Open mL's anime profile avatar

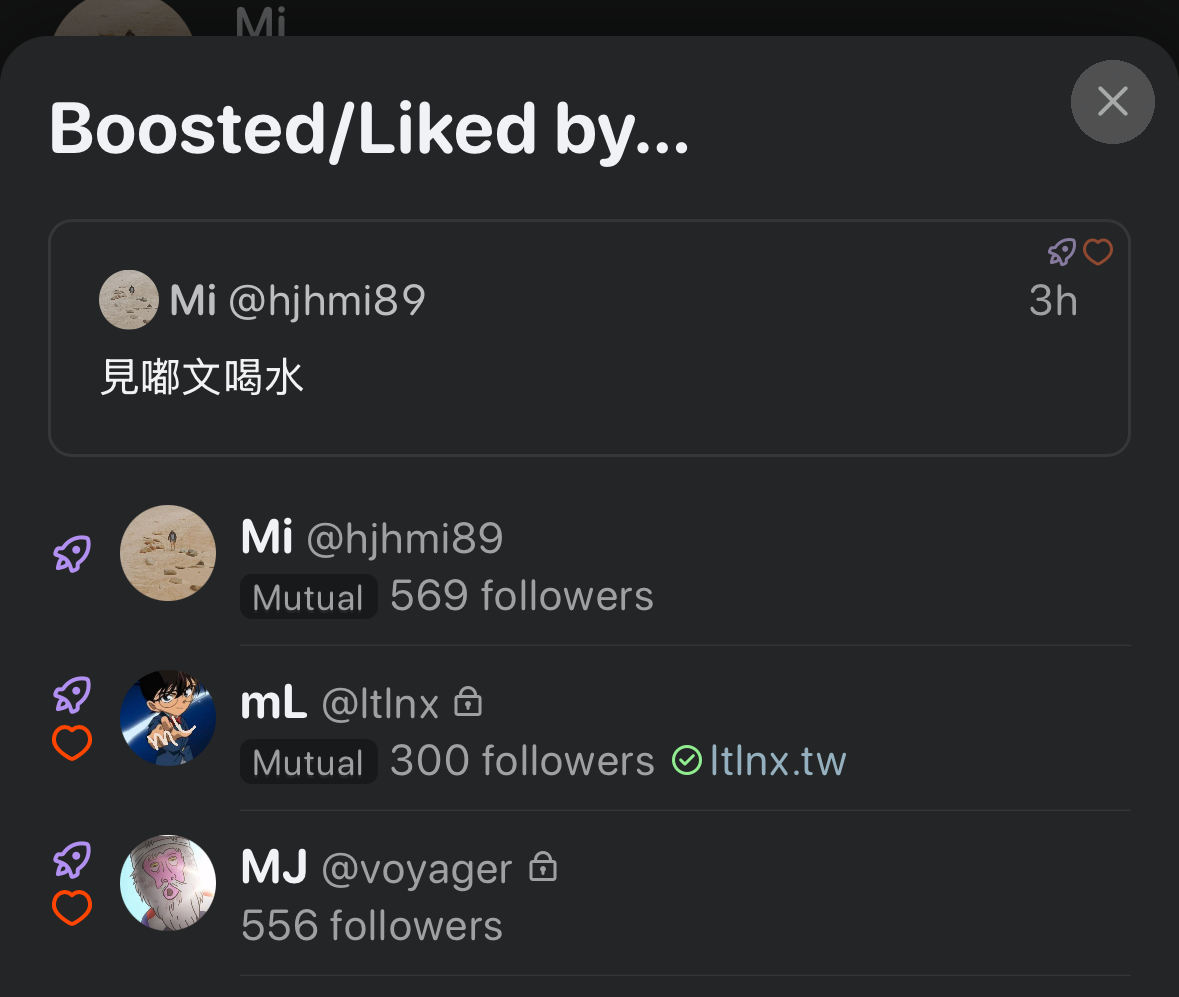click(168, 718)
